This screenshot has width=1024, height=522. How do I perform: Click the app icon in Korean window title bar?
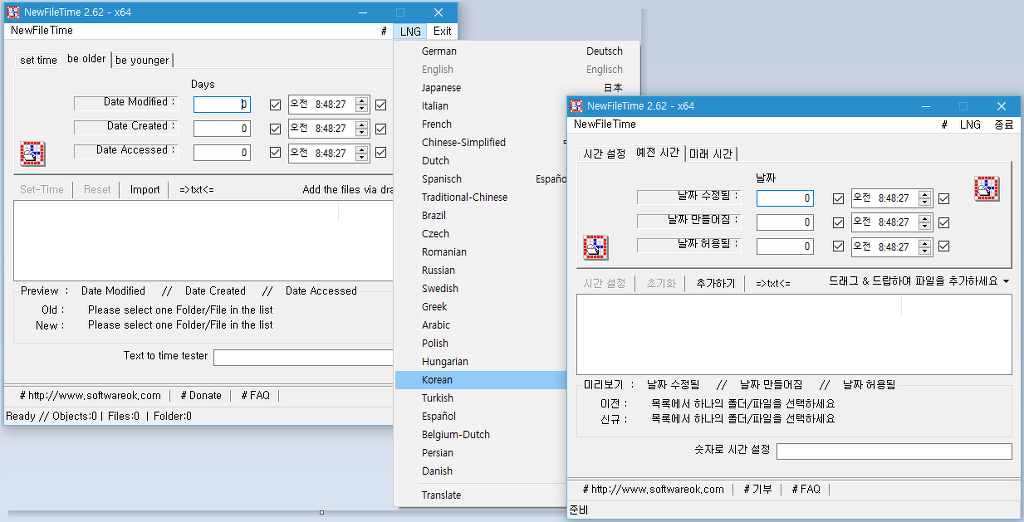coord(576,106)
